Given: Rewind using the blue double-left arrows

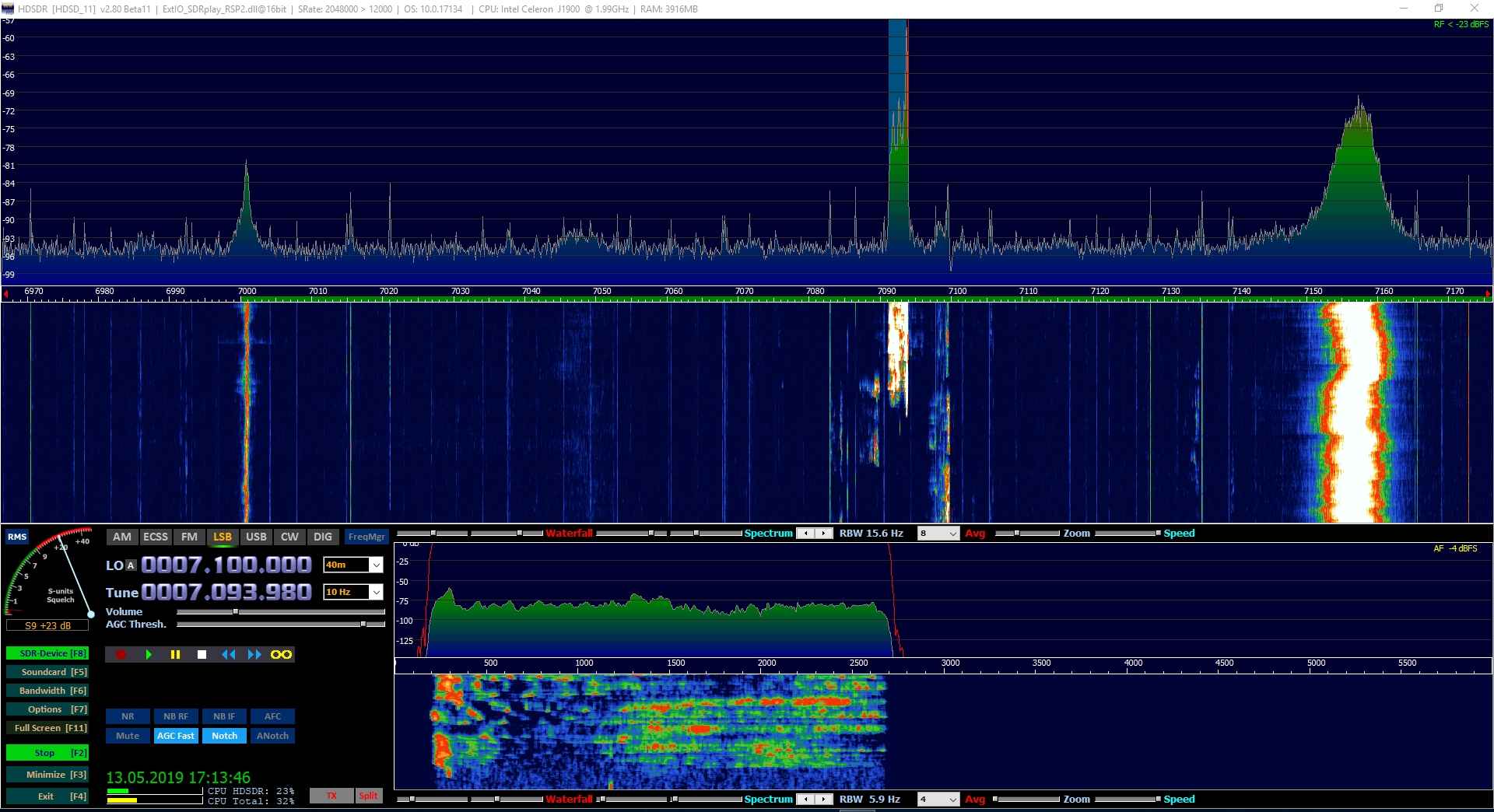Looking at the screenshot, I should click(228, 655).
